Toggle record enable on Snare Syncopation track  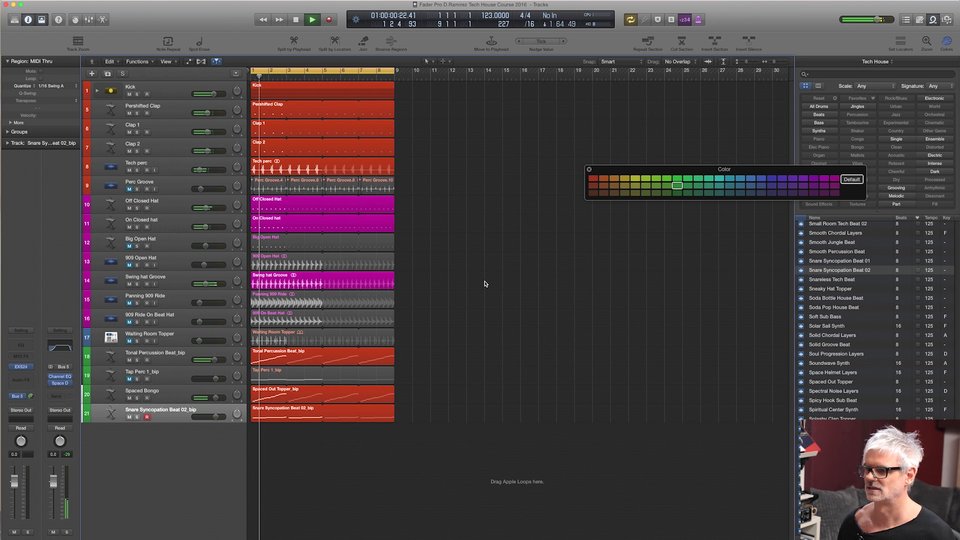pyautogui.click(x=146, y=417)
